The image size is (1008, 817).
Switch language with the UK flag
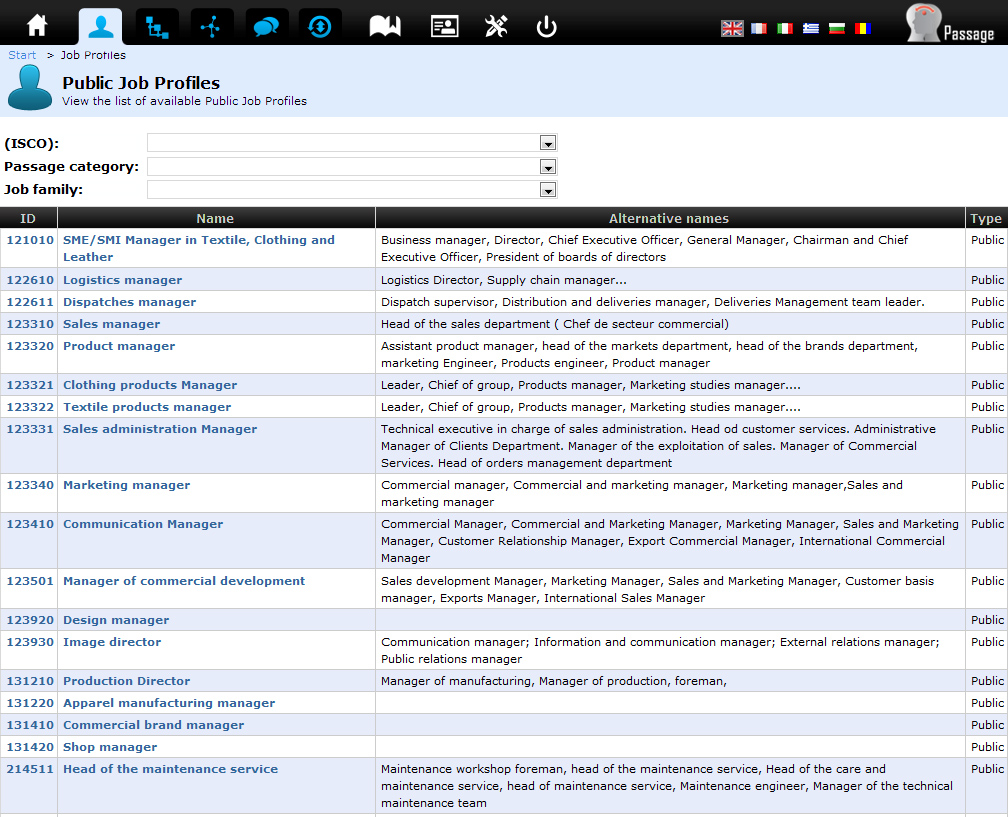coord(732,29)
